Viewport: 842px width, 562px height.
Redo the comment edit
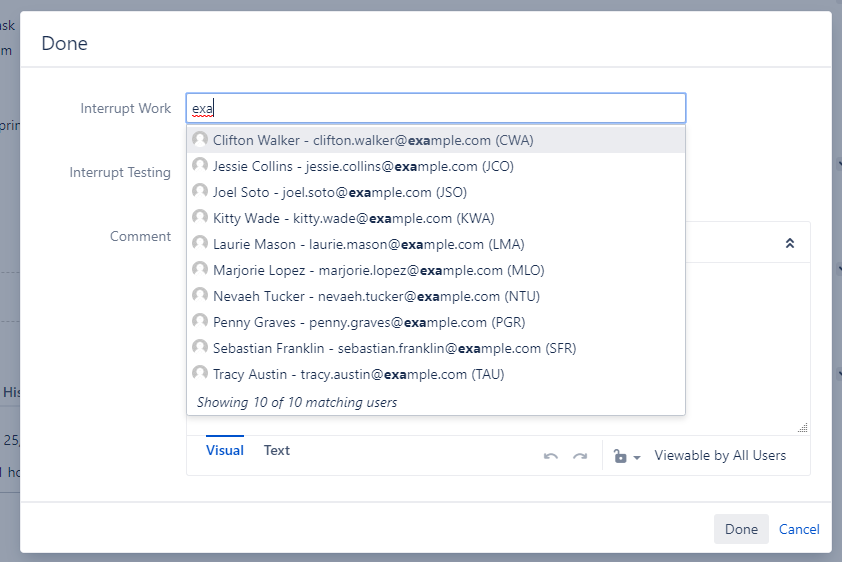coord(580,456)
